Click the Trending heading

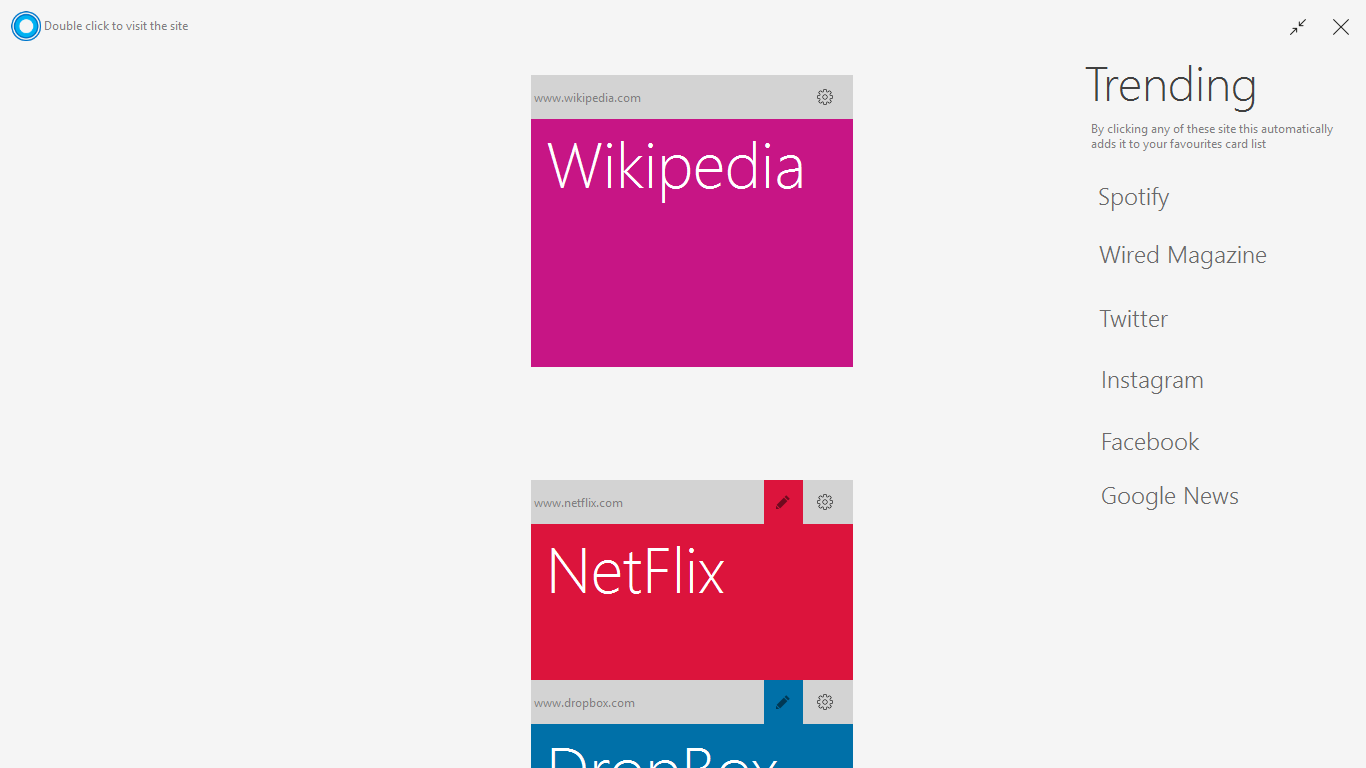point(1171,85)
